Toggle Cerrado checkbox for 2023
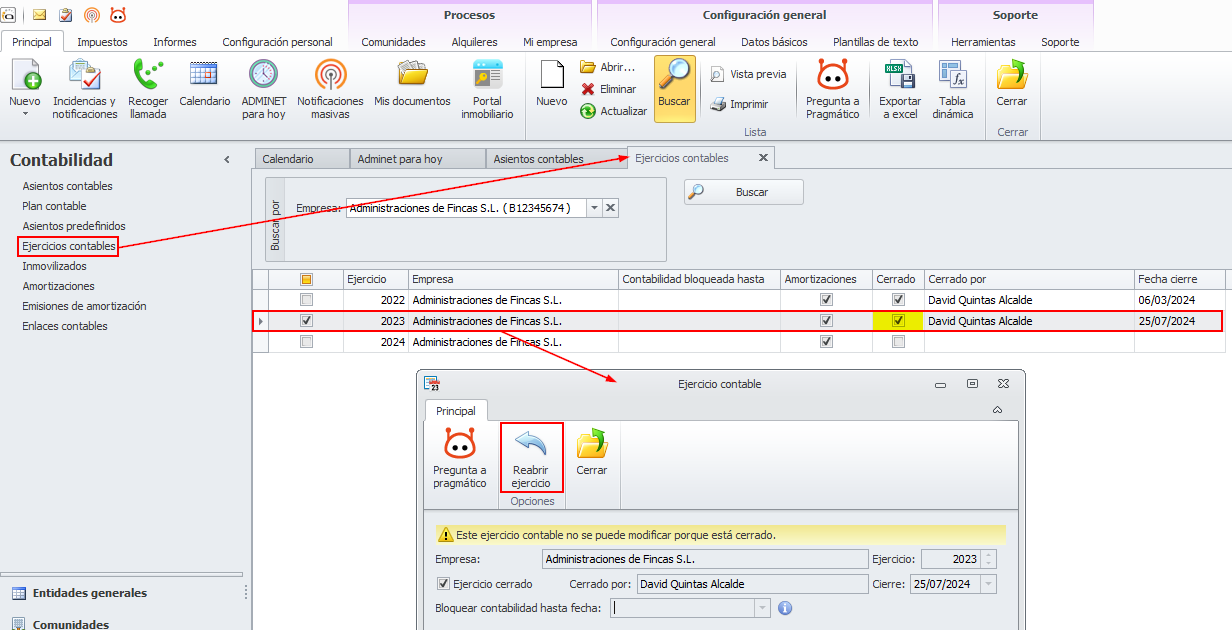The image size is (1232, 630). [x=898, y=321]
